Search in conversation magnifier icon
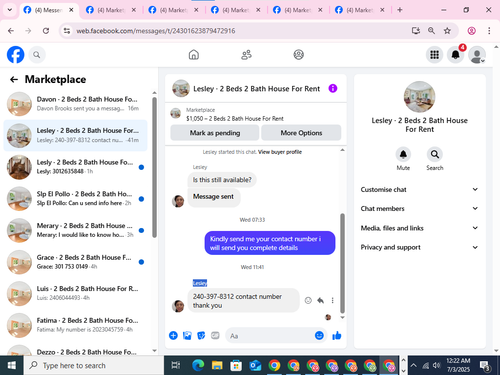Viewport: 500px width, 375px height. tap(435, 154)
